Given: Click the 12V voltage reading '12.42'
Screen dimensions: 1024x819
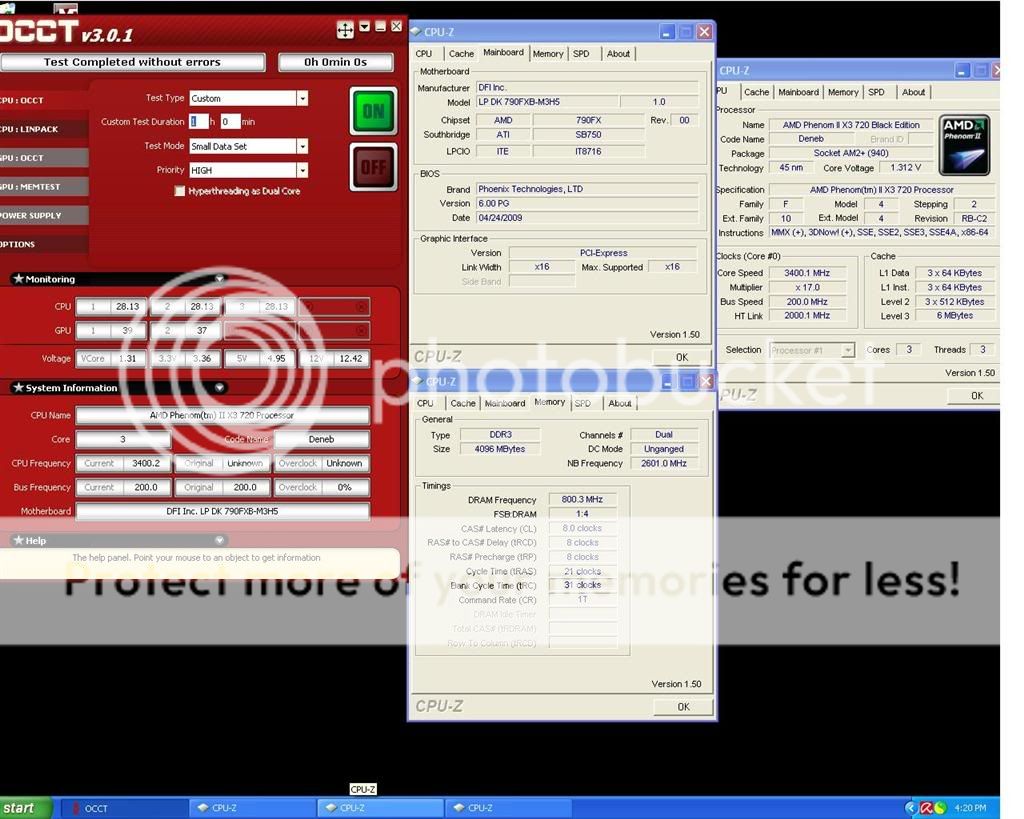Looking at the screenshot, I should [x=351, y=358].
